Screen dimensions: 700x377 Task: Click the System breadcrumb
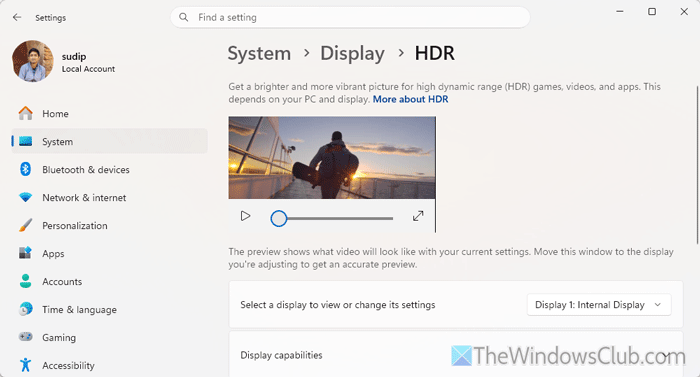point(259,53)
